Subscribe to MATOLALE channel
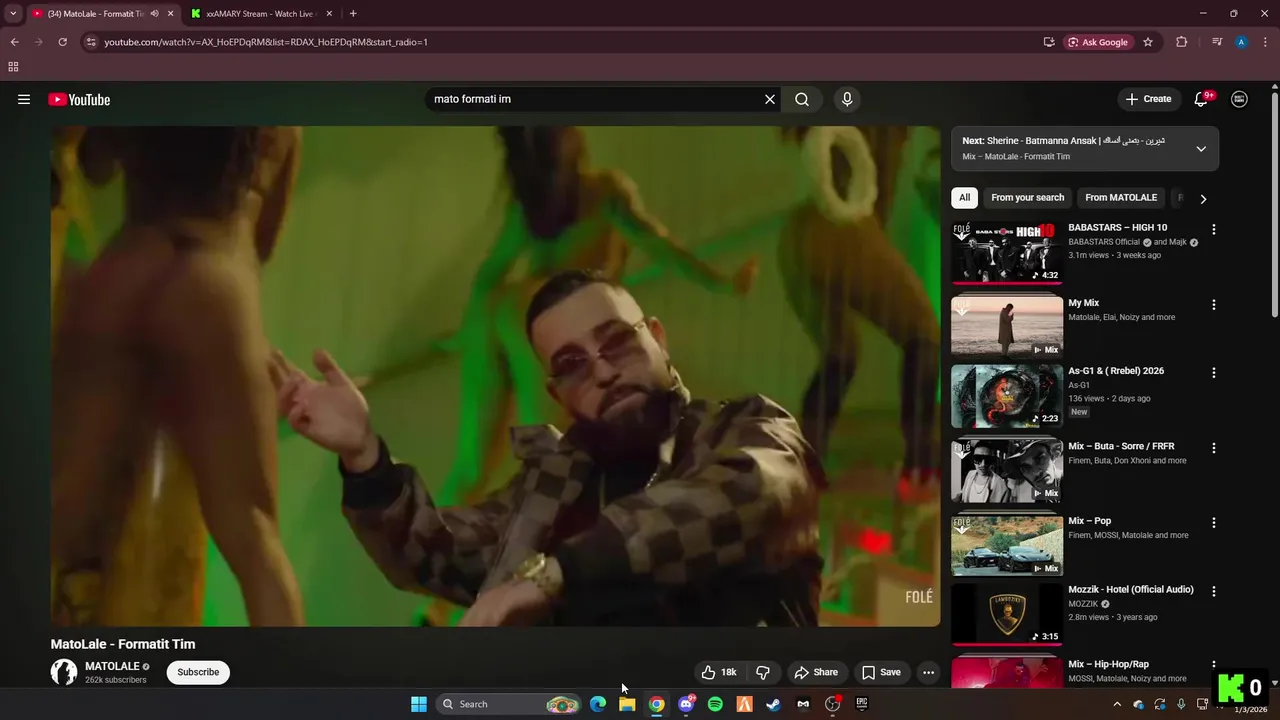Screen dimensions: 1280x720 [198, 672]
